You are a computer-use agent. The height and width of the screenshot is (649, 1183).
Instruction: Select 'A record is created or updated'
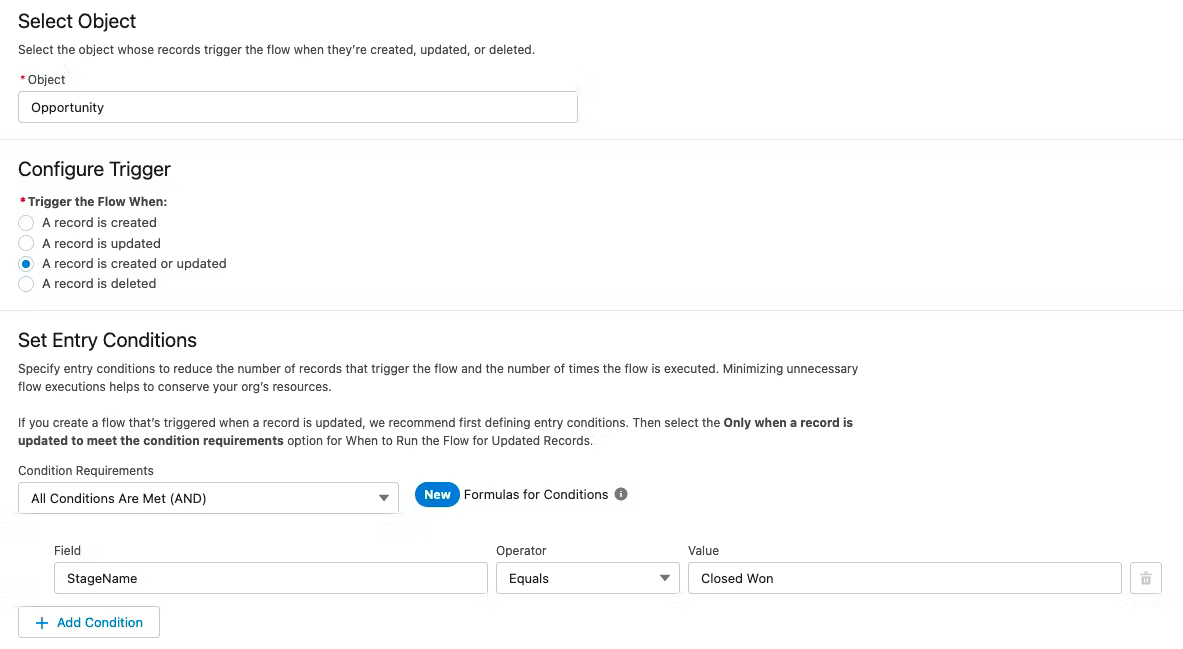click(x=27, y=264)
